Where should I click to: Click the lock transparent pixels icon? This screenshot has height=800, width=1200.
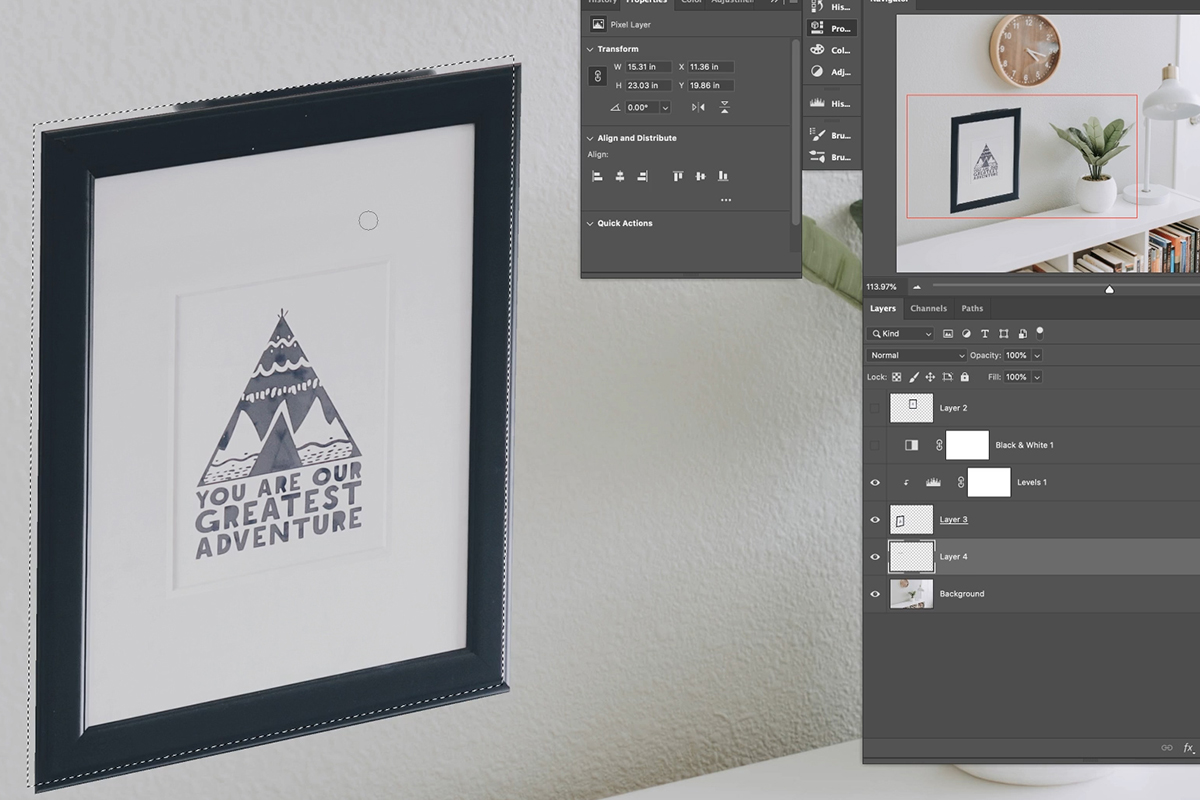(x=896, y=377)
